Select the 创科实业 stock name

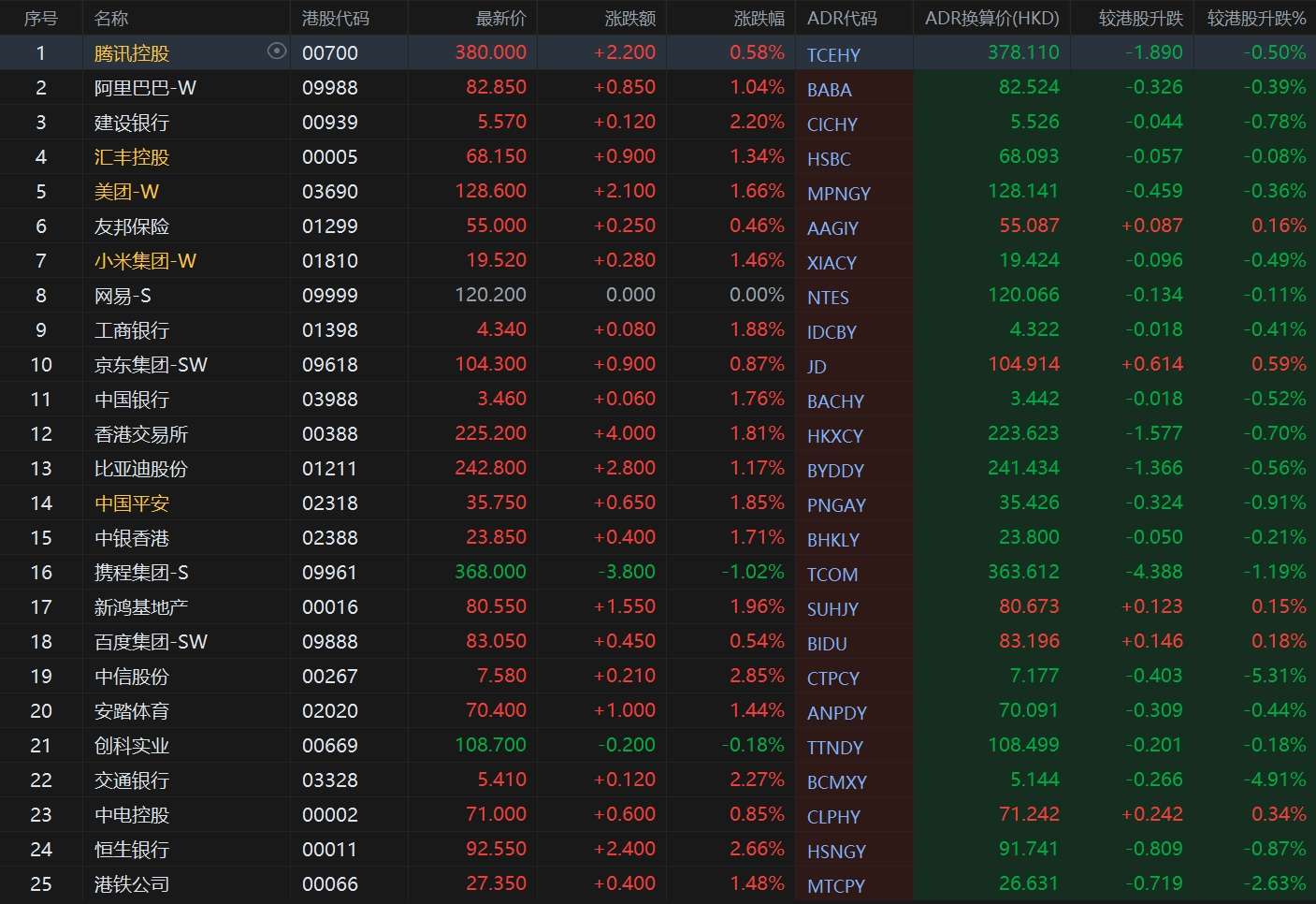pos(132,746)
